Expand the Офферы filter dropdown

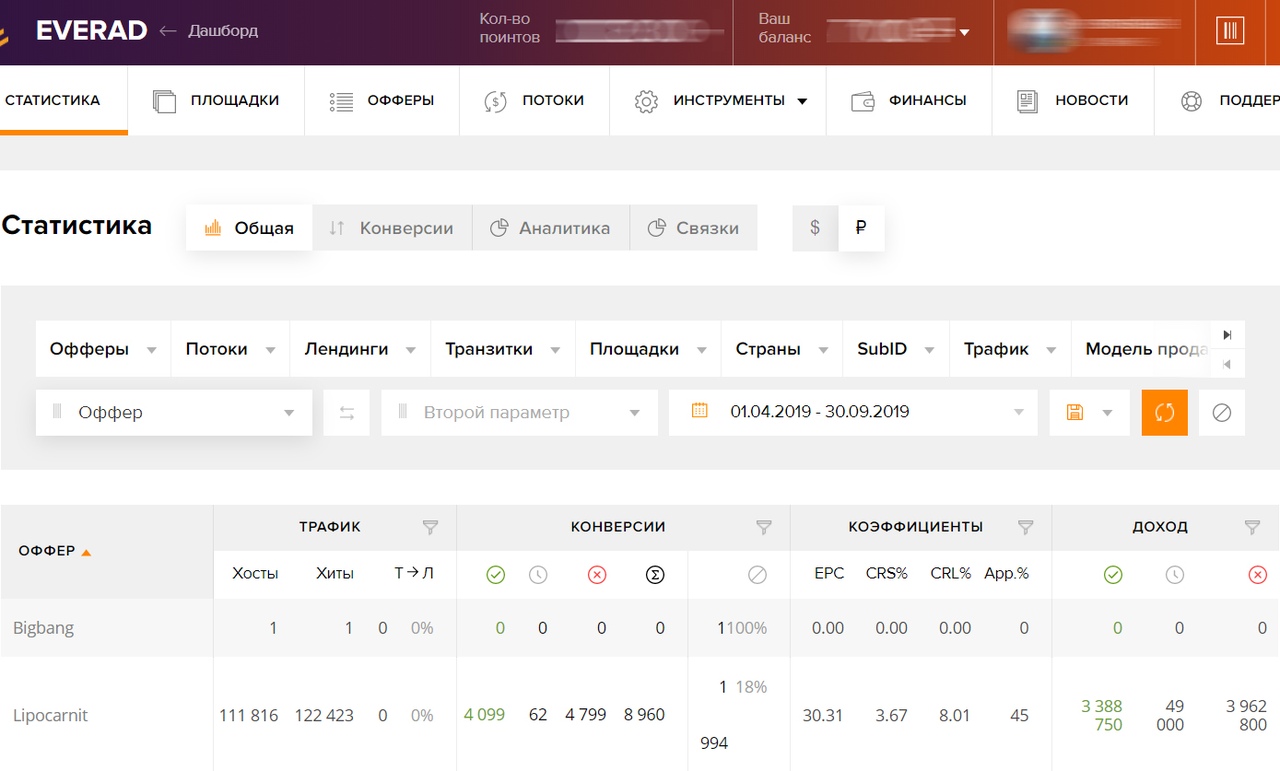click(104, 349)
